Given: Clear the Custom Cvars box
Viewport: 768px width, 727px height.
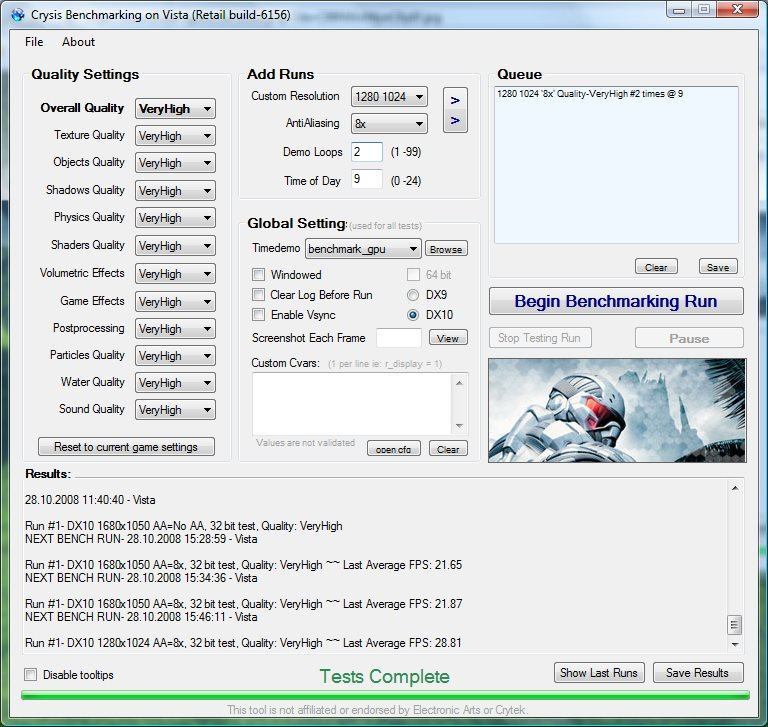Looking at the screenshot, I should pyautogui.click(x=448, y=449).
